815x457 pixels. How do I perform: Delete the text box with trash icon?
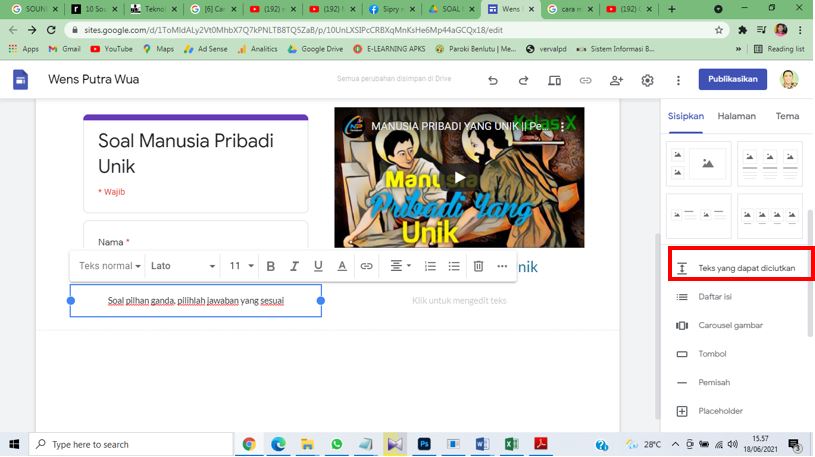tap(478, 266)
